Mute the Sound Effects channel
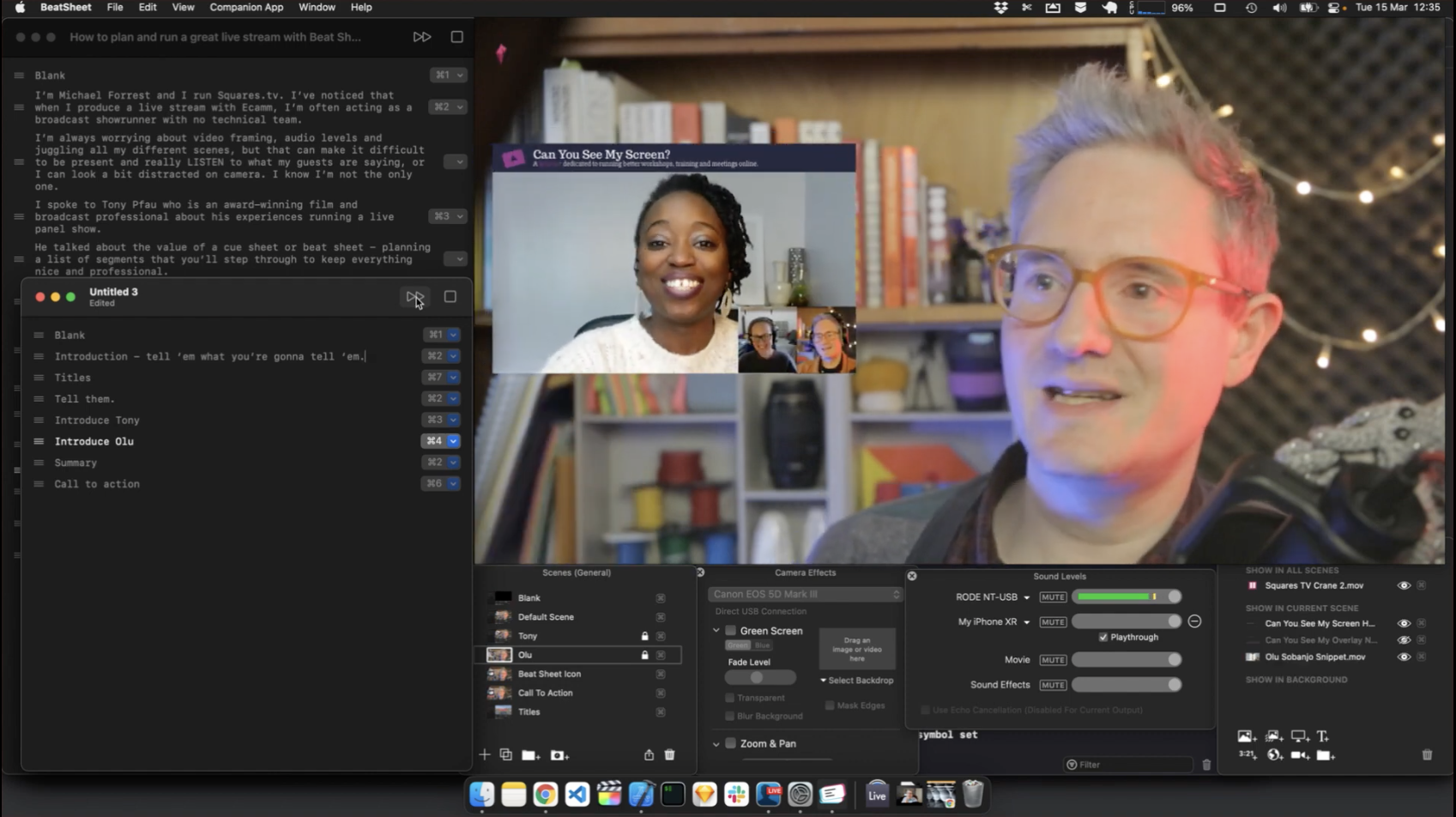 (x=1053, y=686)
